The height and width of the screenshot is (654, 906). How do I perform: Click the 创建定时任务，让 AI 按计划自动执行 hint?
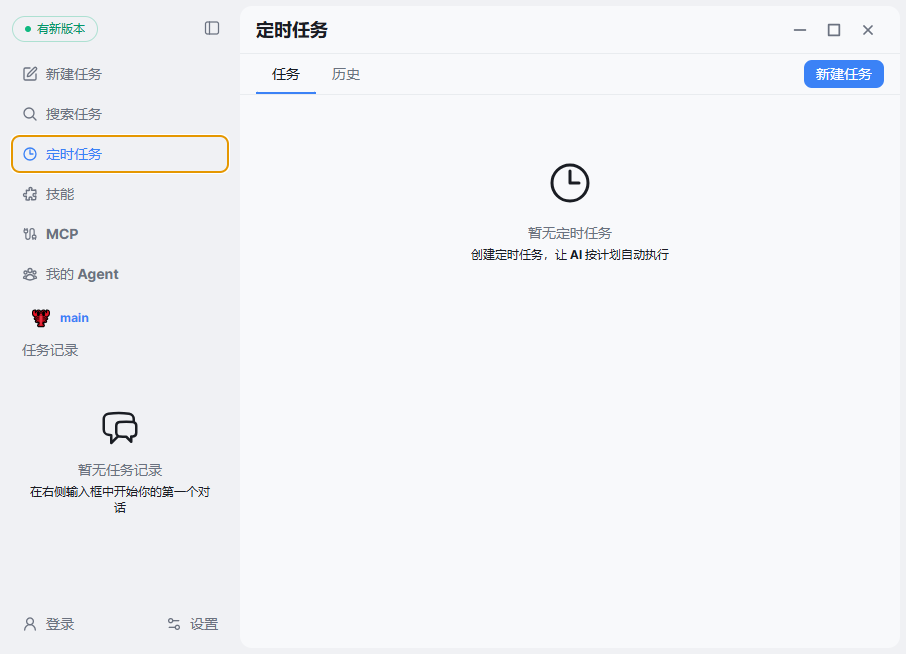point(570,255)
